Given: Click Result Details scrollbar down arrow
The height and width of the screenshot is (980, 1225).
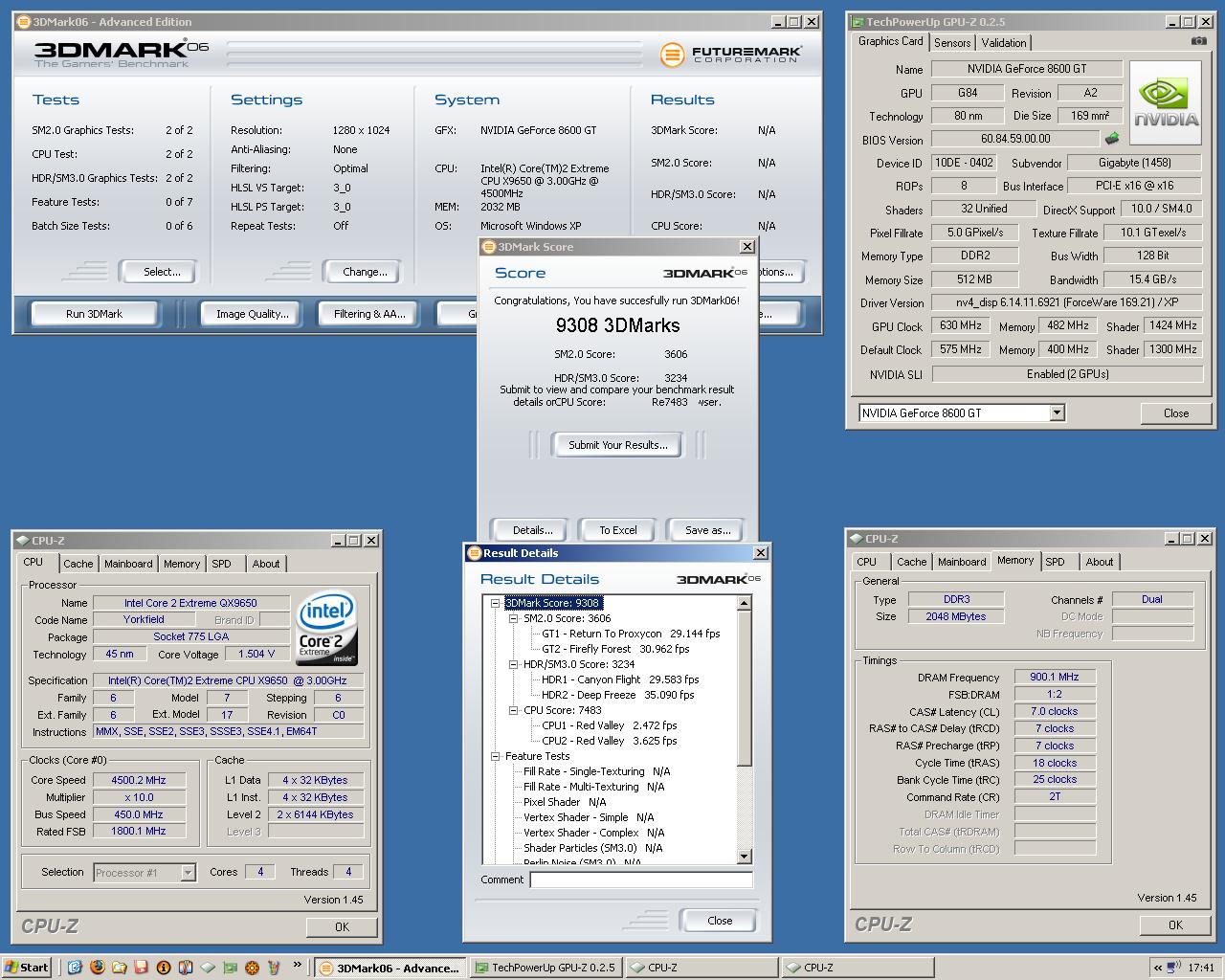Looking at the screenshot, I should (745, 857).
